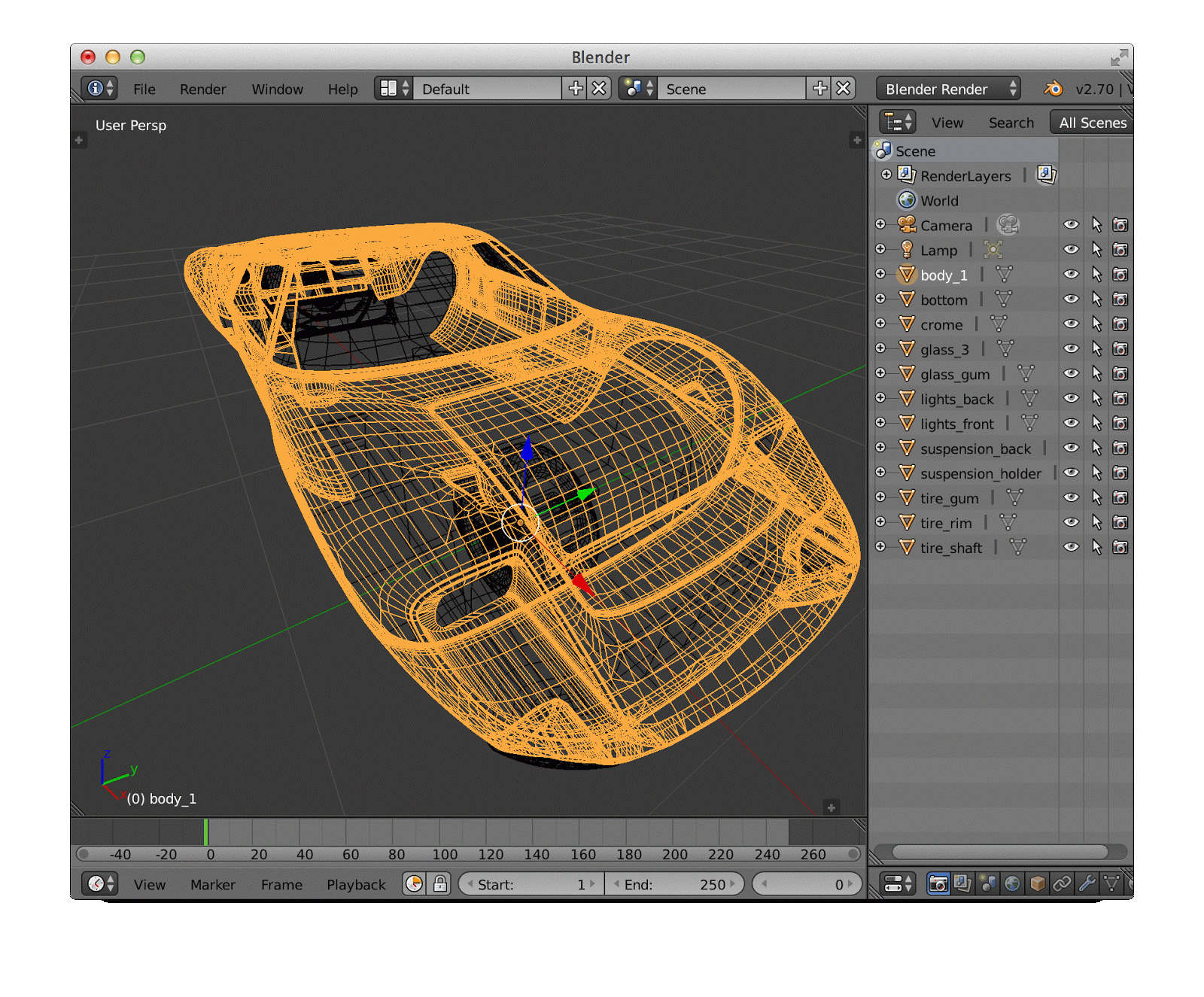Disable rendering for the Camera object

(x=1120, y=225)
